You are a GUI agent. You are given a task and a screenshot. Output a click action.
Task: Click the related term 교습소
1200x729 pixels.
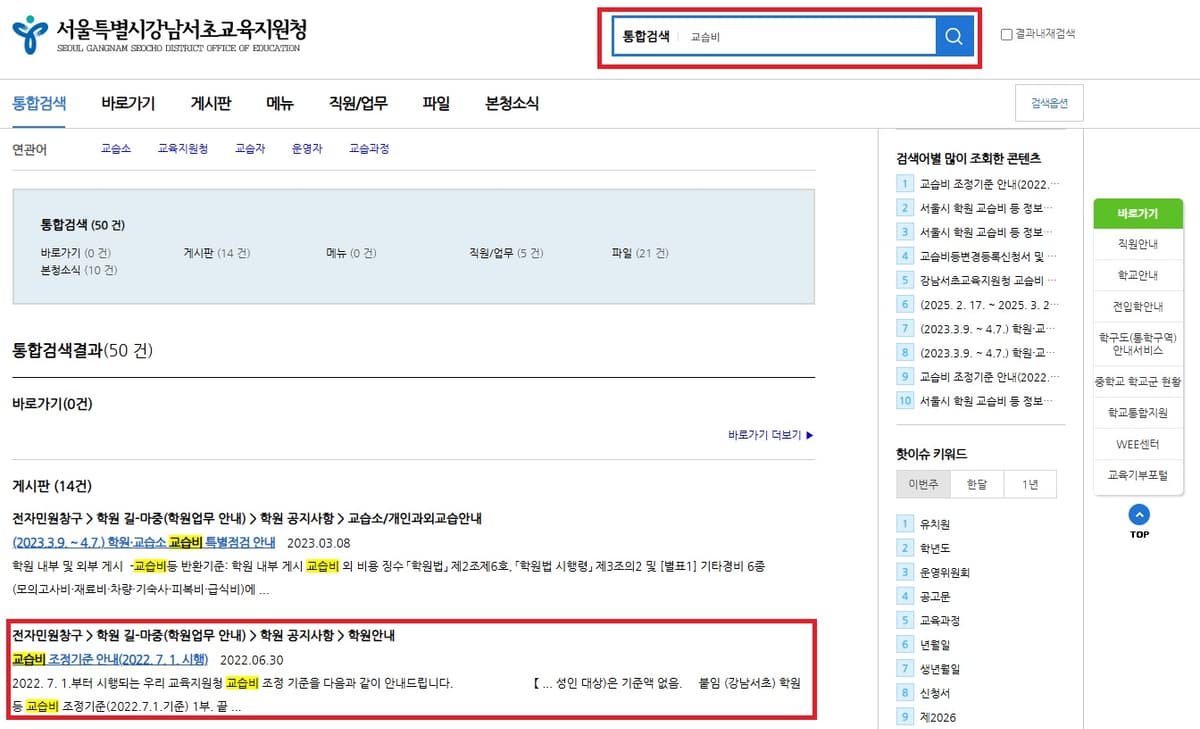(115, 146)
